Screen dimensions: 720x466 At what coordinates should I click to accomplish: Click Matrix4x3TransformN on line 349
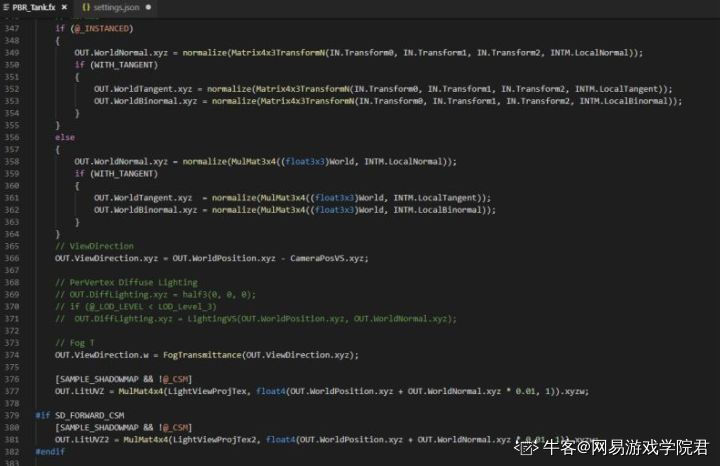278,53
